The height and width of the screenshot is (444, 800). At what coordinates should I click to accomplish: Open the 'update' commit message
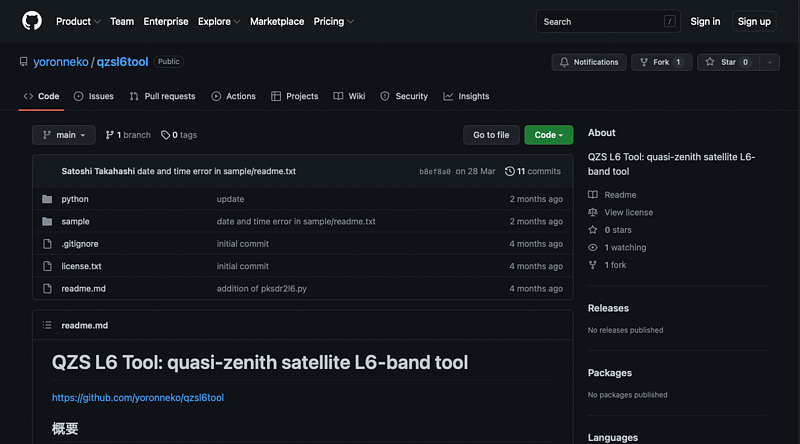pyautogui.click(x=230, y=199)
